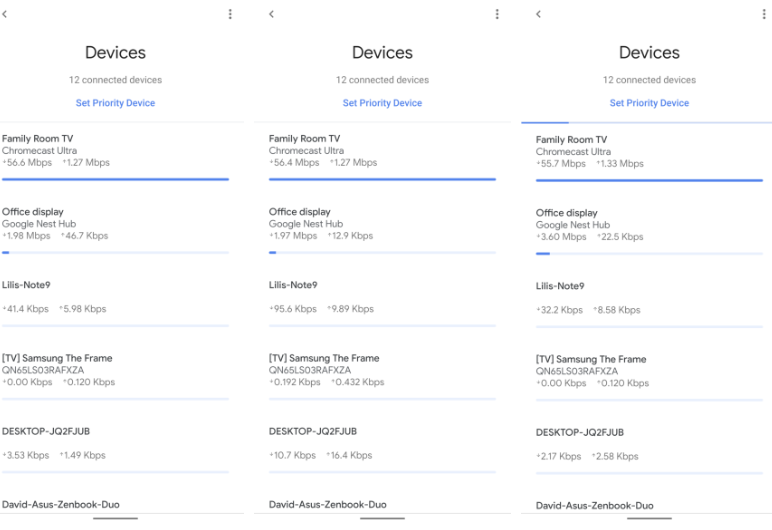Open three-dot overflow menu in left screen
The height and width of the screenshot is (530, 772).
(230, 14)
